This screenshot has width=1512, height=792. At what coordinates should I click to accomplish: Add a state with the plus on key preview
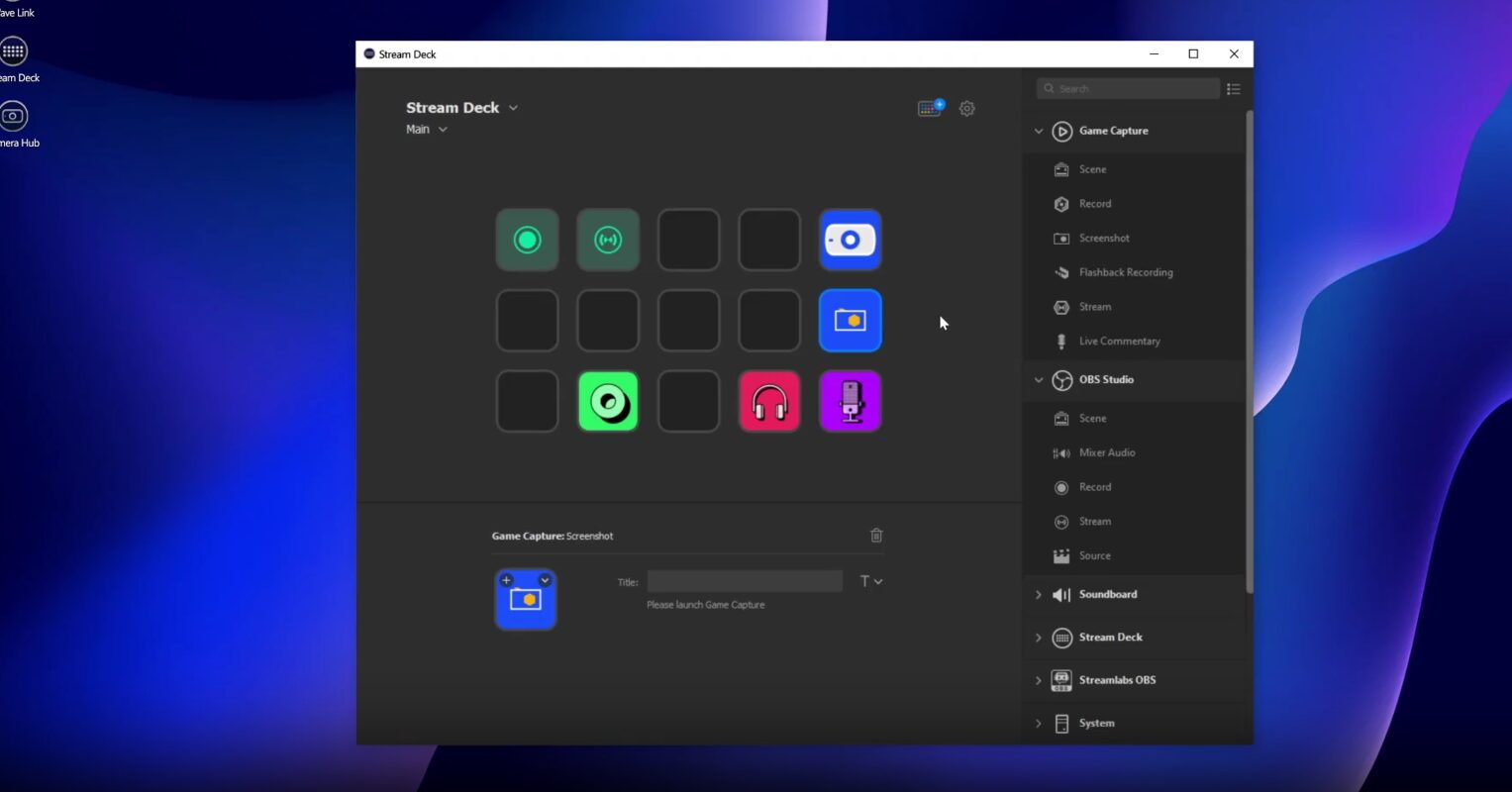[507, 580]
